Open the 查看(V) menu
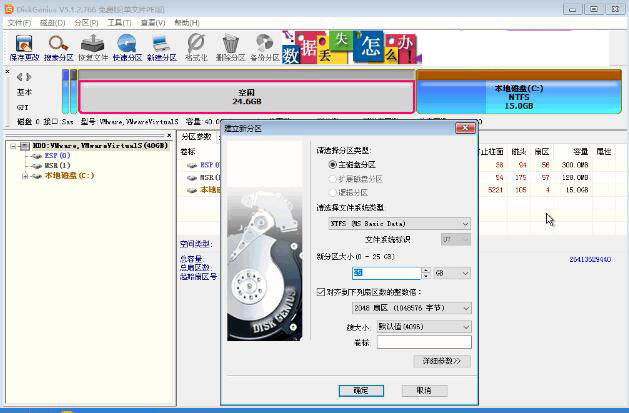This screenshot has height=413, width=629. [x=153, y=23]
